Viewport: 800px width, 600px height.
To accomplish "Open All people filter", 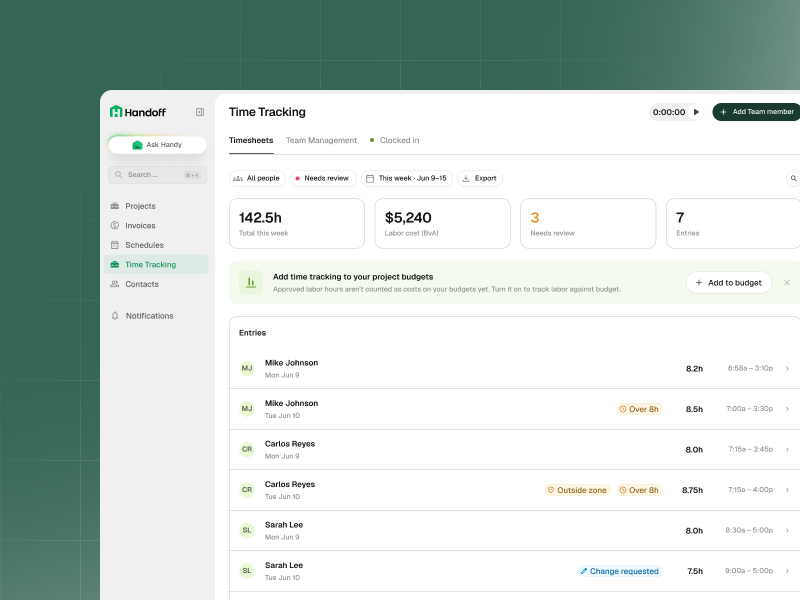I will [257, 179].
